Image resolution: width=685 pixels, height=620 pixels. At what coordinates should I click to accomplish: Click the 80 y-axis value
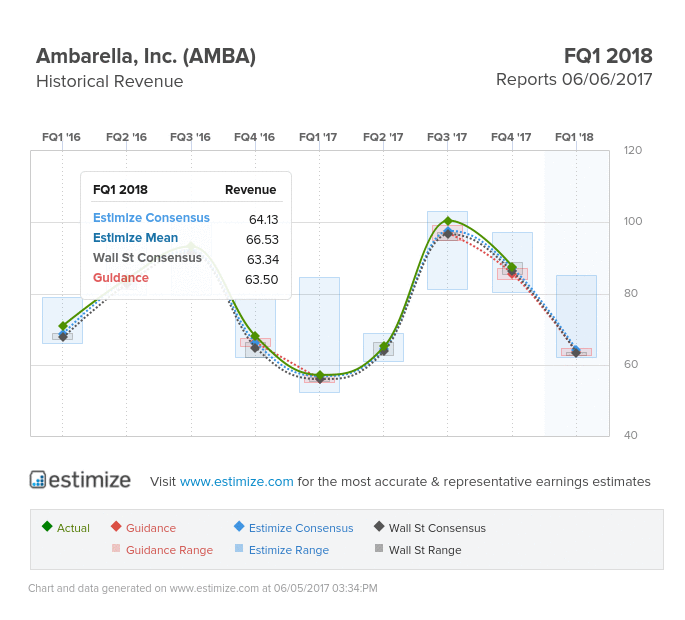[631, 294]
